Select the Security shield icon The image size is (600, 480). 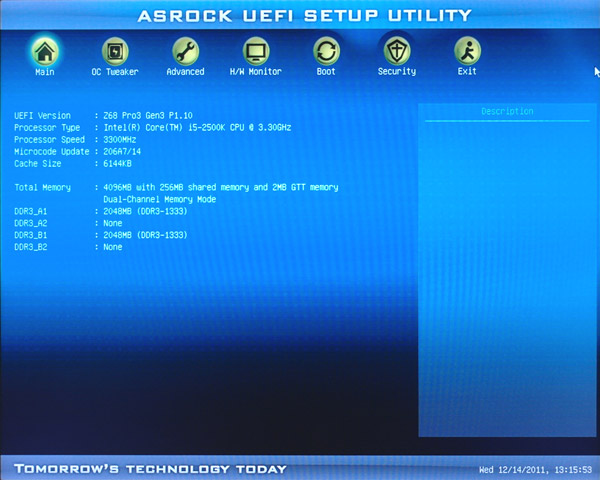tap(397, 50)
